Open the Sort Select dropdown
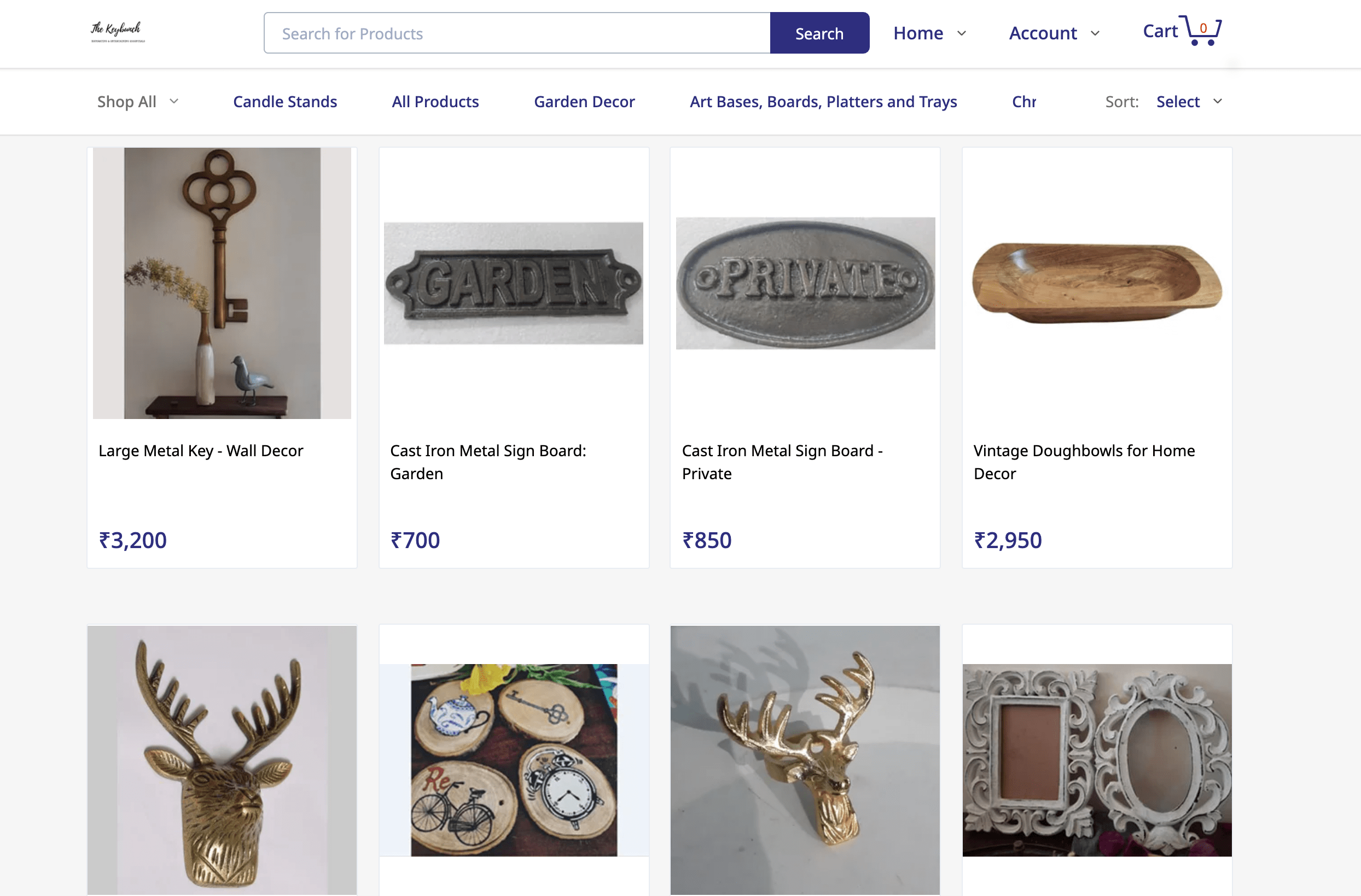This screenshot has height=896, width=1361. pos(1188,101)
